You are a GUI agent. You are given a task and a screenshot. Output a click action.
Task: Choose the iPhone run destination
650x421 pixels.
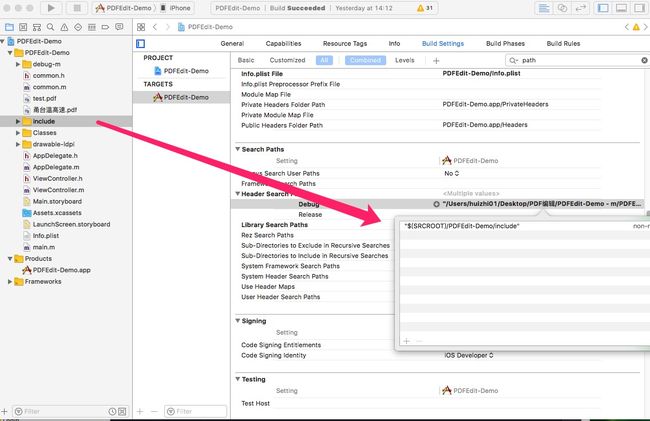(x=176, y=8)
